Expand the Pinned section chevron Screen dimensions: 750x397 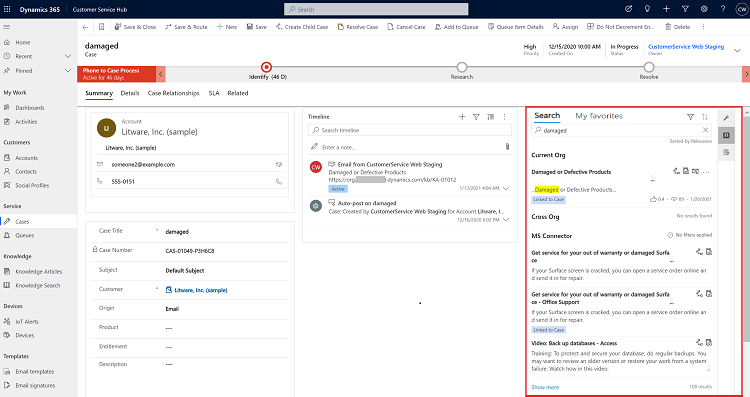(x=68, y=70)
